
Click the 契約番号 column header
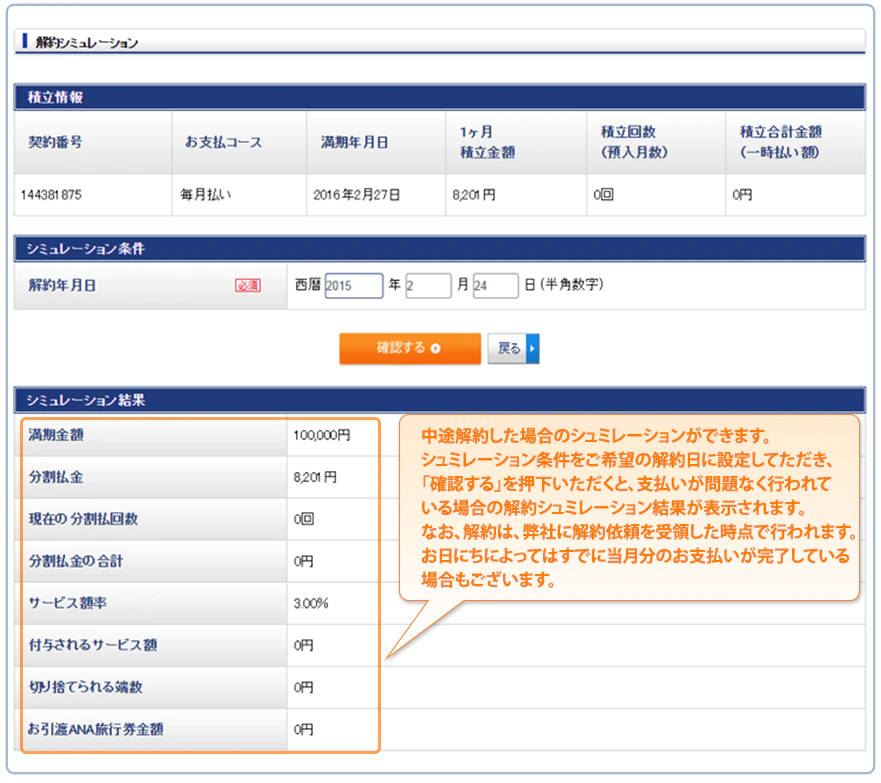55,142
